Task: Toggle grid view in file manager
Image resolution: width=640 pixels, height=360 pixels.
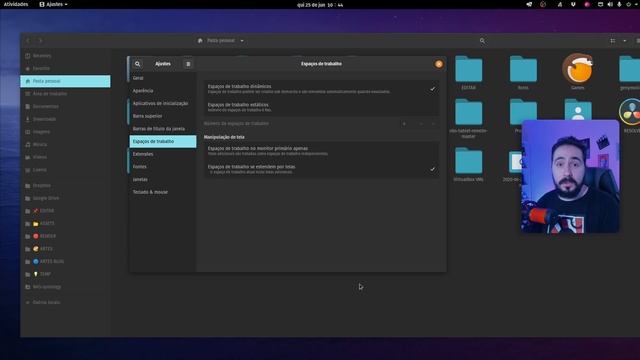Action: [613, 41]
